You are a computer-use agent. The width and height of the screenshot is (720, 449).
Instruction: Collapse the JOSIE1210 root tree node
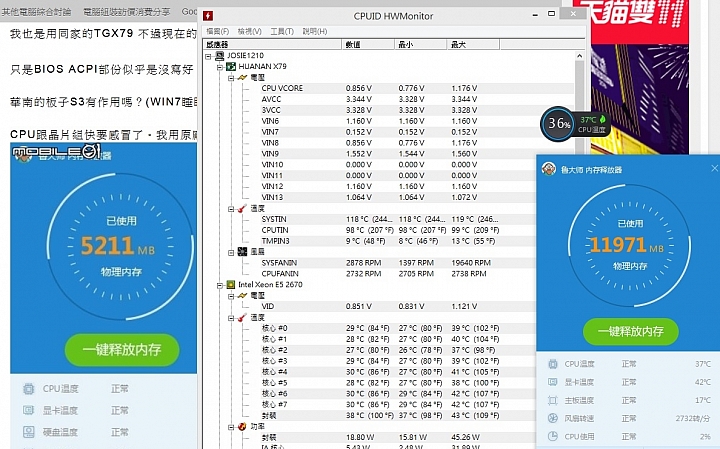click(x=208, y=56)
